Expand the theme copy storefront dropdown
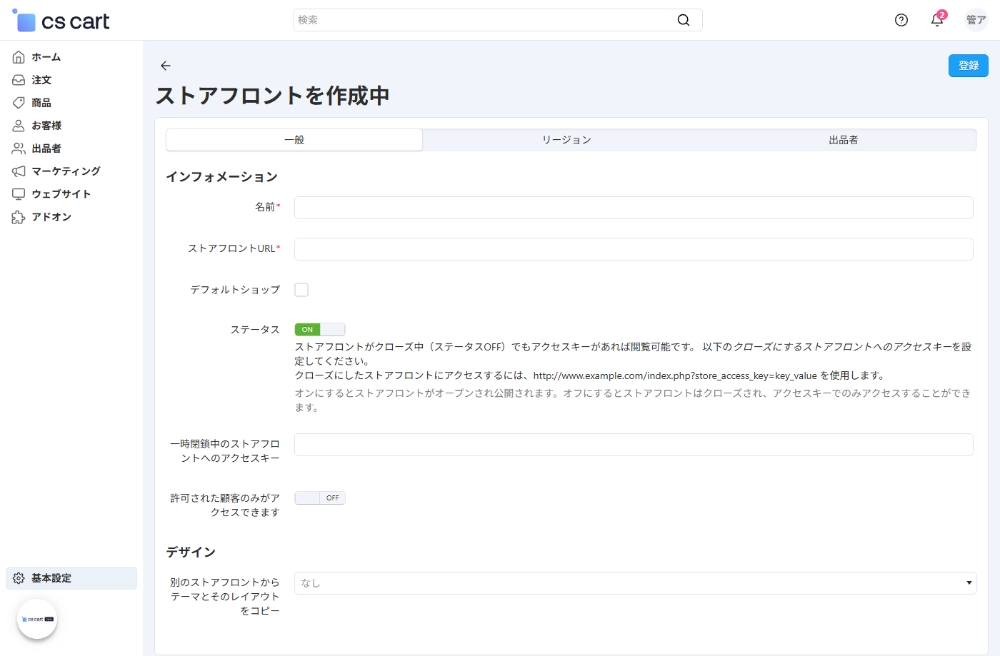The width and height of the screenshot is (1000, 656). [634, 583]
